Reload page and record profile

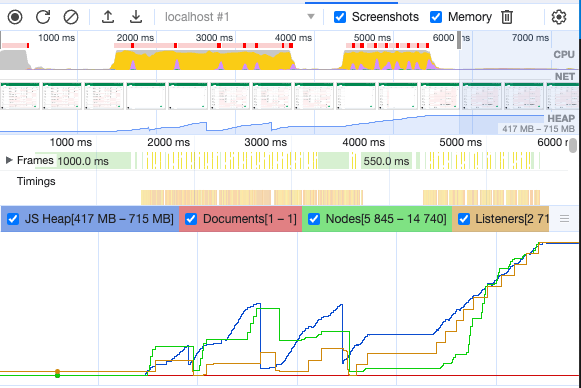(43, 17)
